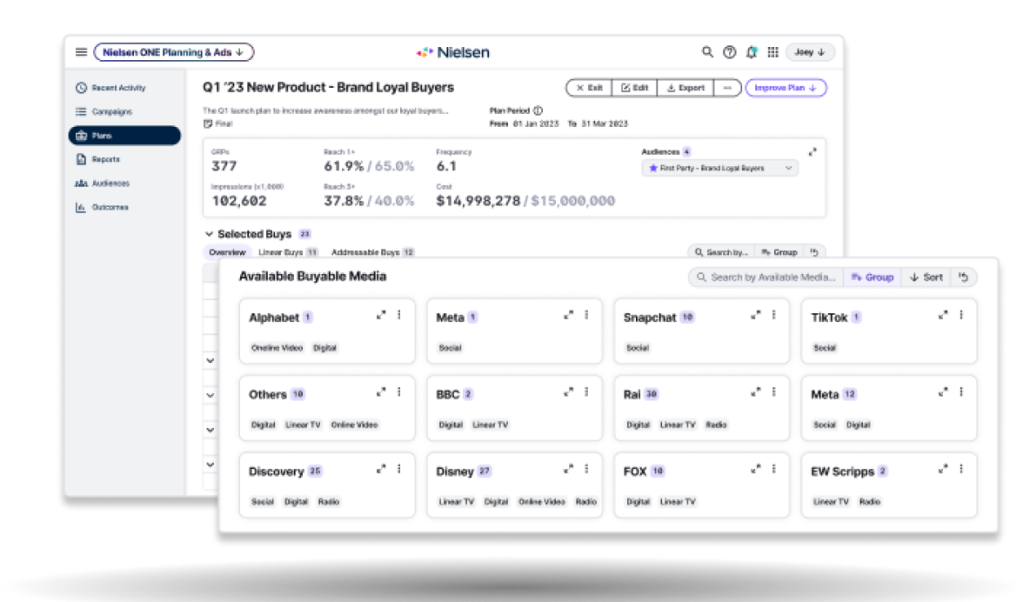Open the apps grid launcher
This screenshot has height=602, width=1023.
773,52
